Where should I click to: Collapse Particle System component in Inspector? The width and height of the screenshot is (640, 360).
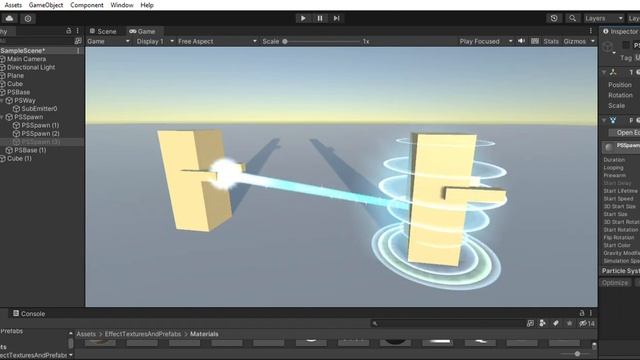pyautogui.click(x=604, y=120)
